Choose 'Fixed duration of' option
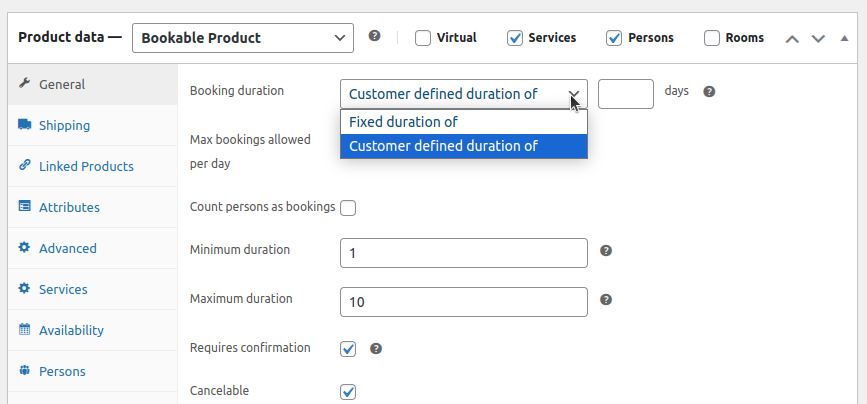The height and width of the screenshot is (404, 867). [x=463, y=122]
